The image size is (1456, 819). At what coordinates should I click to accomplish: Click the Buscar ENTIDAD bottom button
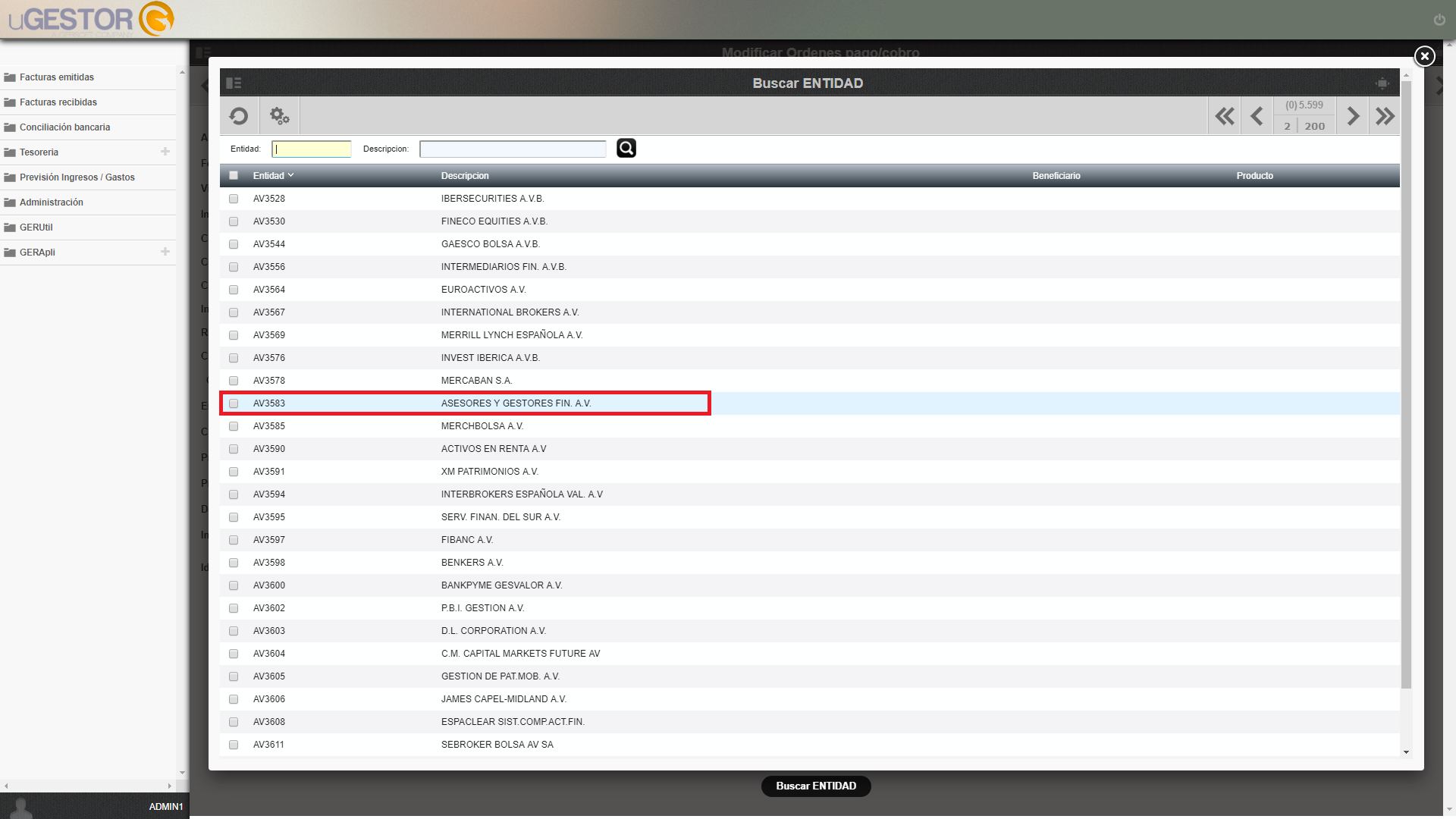pyautogui.click(x=816, y=786)
